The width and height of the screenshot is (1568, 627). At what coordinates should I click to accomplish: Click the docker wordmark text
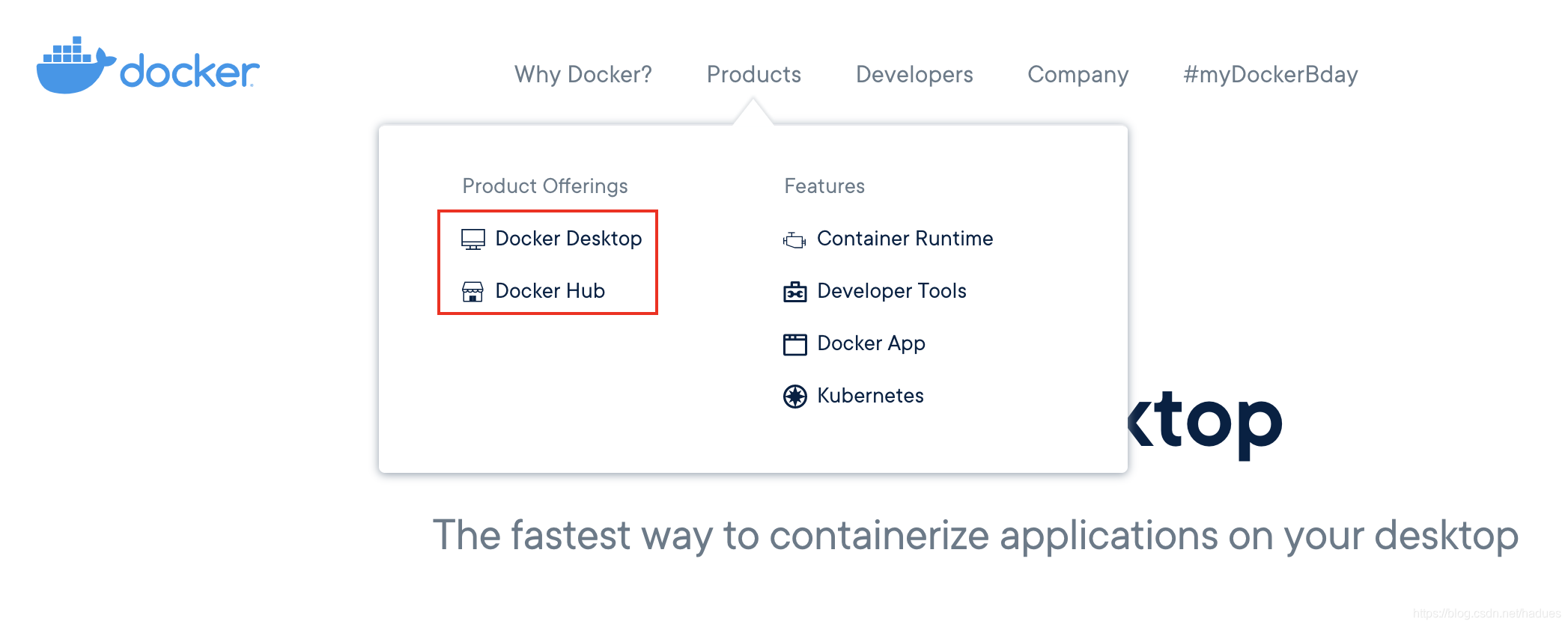189,71
